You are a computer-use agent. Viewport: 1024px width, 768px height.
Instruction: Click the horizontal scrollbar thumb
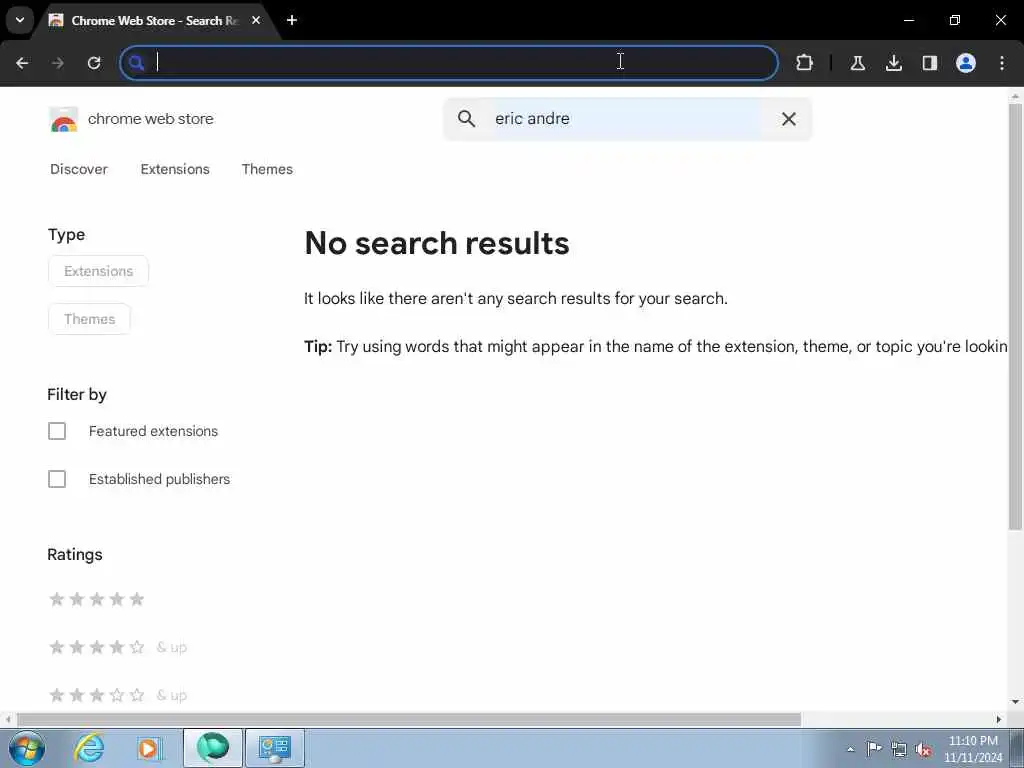click(x=409, y=719)
